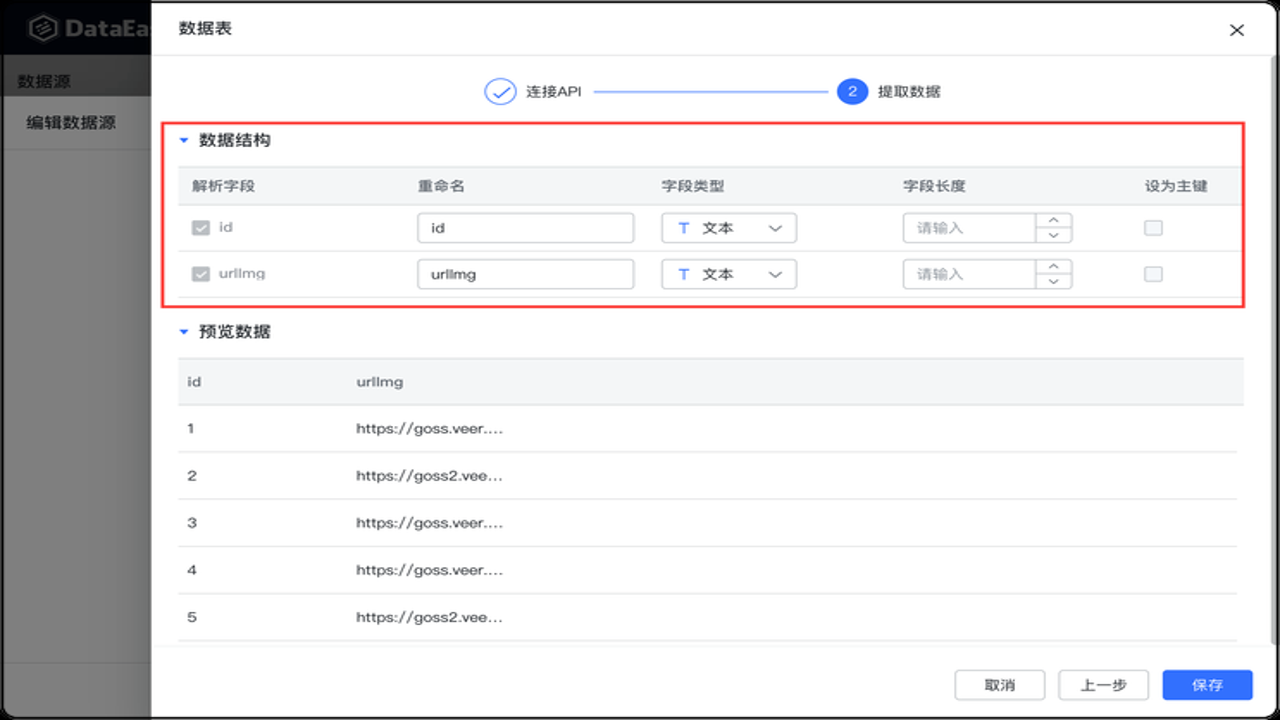Click the 取消 button
This screenshot has height=720, width=1280.
click(x=1000, y=685)
